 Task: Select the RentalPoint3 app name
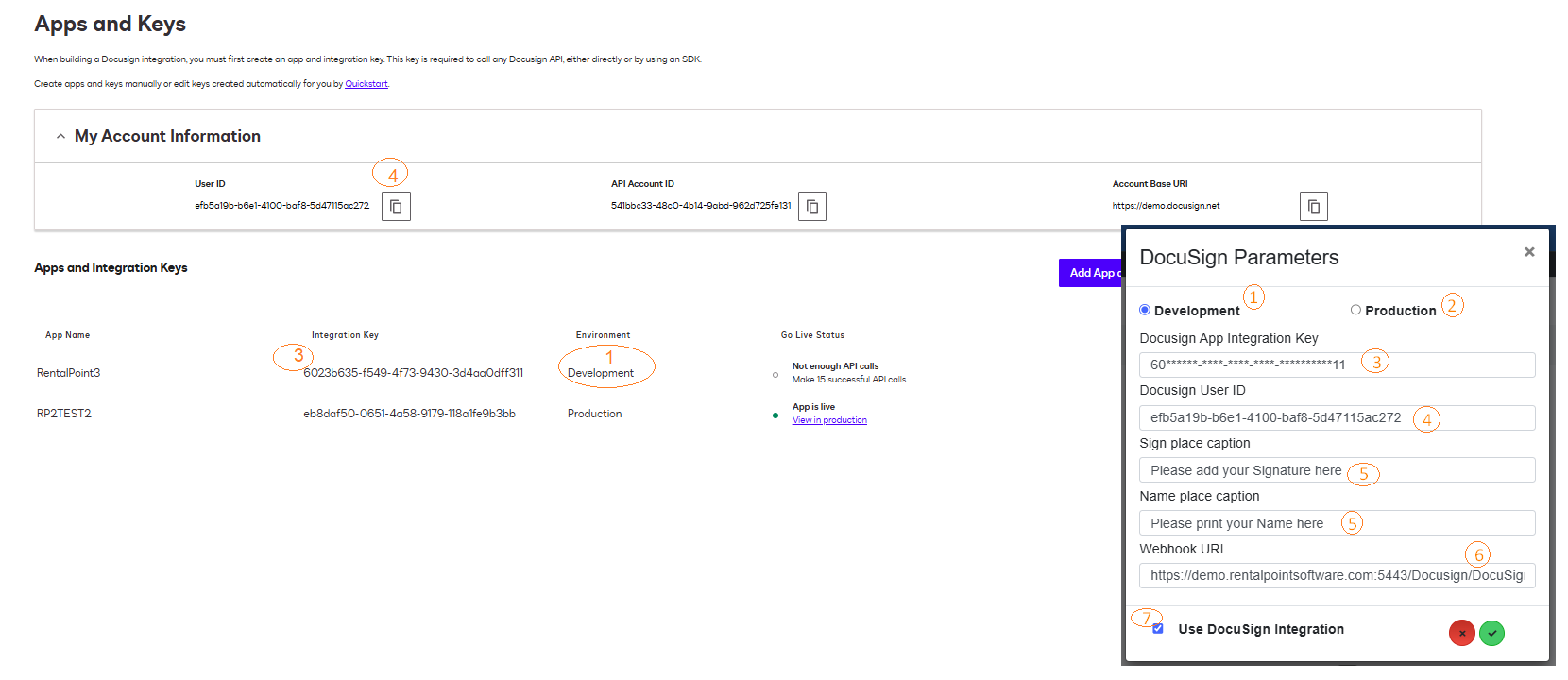(x=69, y=373)
